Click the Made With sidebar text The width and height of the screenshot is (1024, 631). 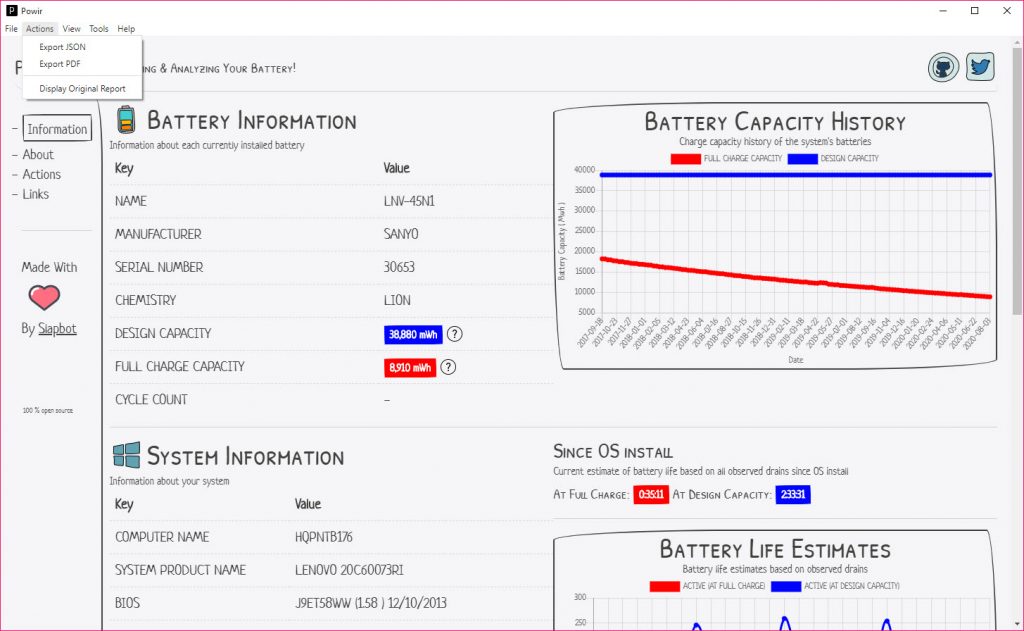coord(50,267)
